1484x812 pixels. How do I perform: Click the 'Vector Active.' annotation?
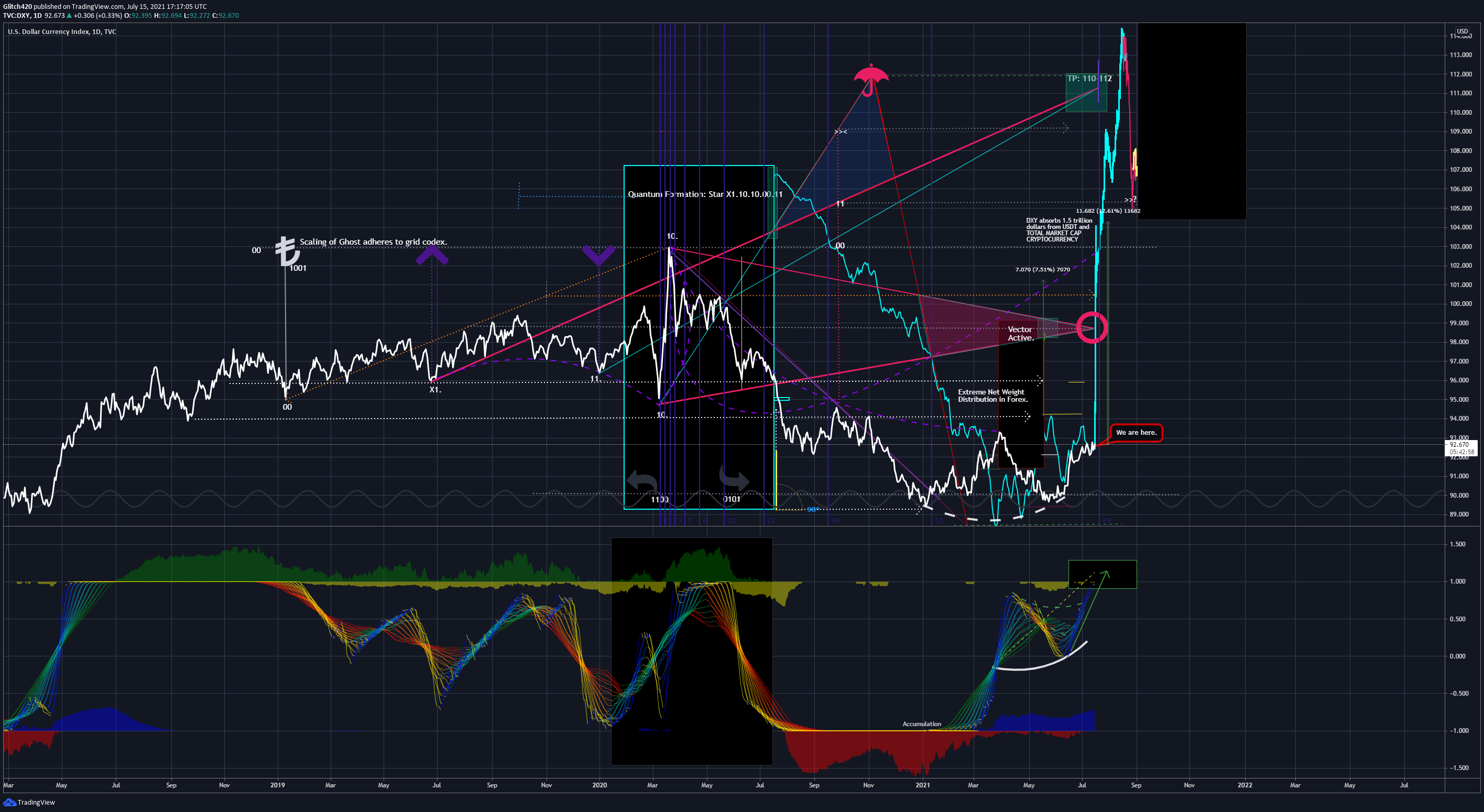coord(1020,333)
